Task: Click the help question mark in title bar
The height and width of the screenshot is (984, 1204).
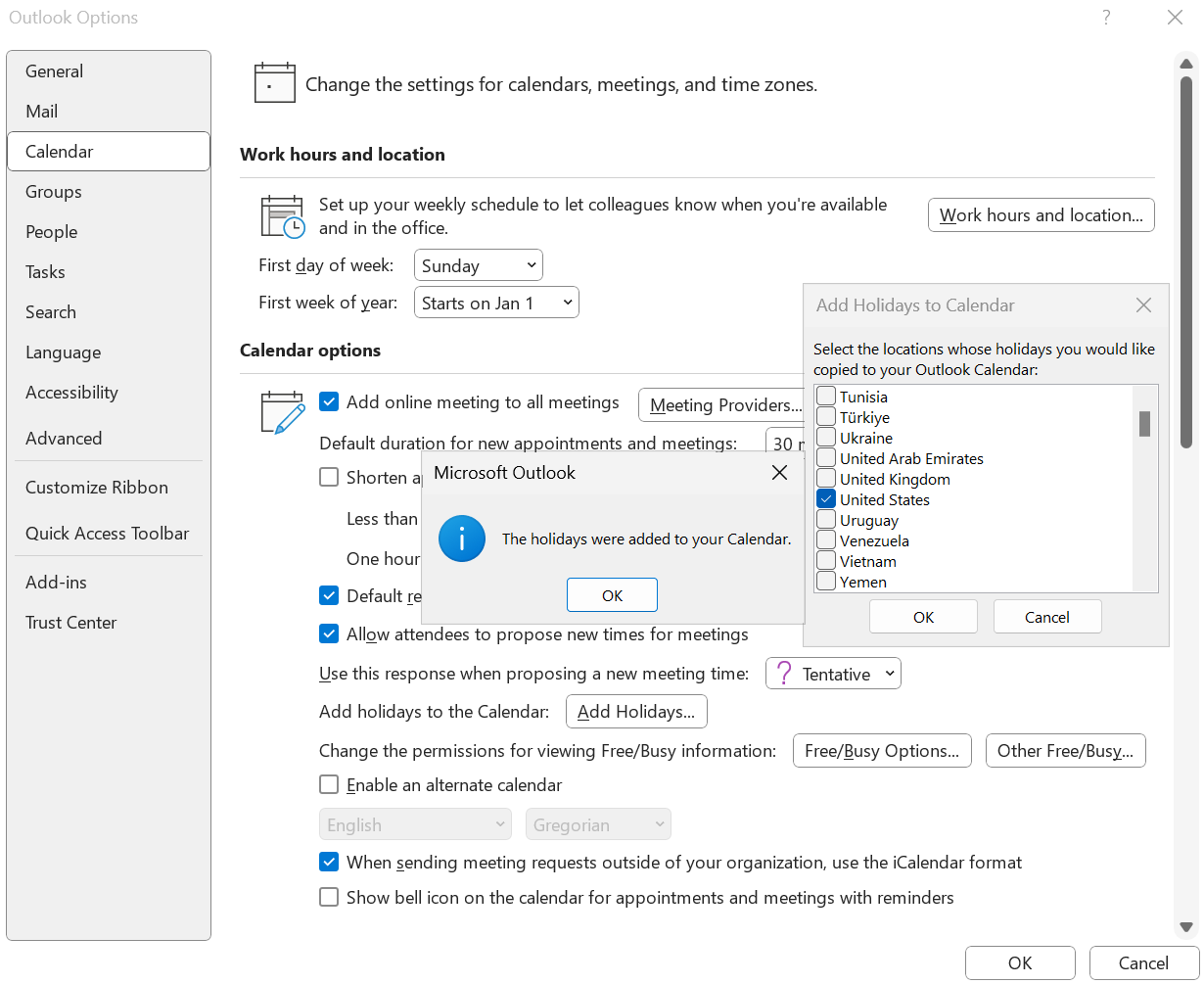Action: (x=1106, y=17)
